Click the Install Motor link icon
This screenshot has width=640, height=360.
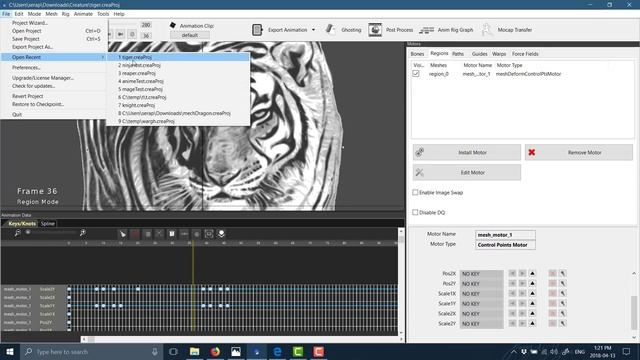tap(420, 152)
